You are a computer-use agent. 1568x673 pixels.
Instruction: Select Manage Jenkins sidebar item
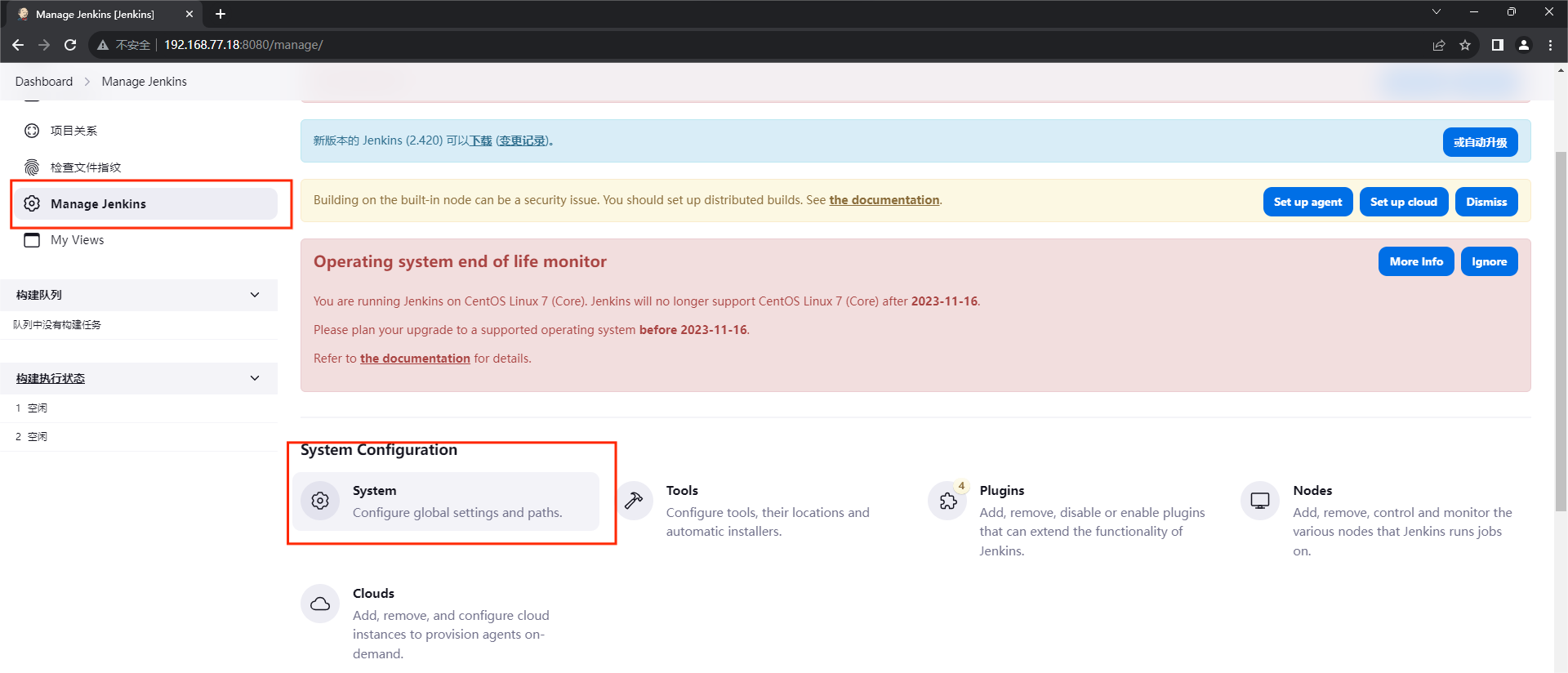click(147, 203)
